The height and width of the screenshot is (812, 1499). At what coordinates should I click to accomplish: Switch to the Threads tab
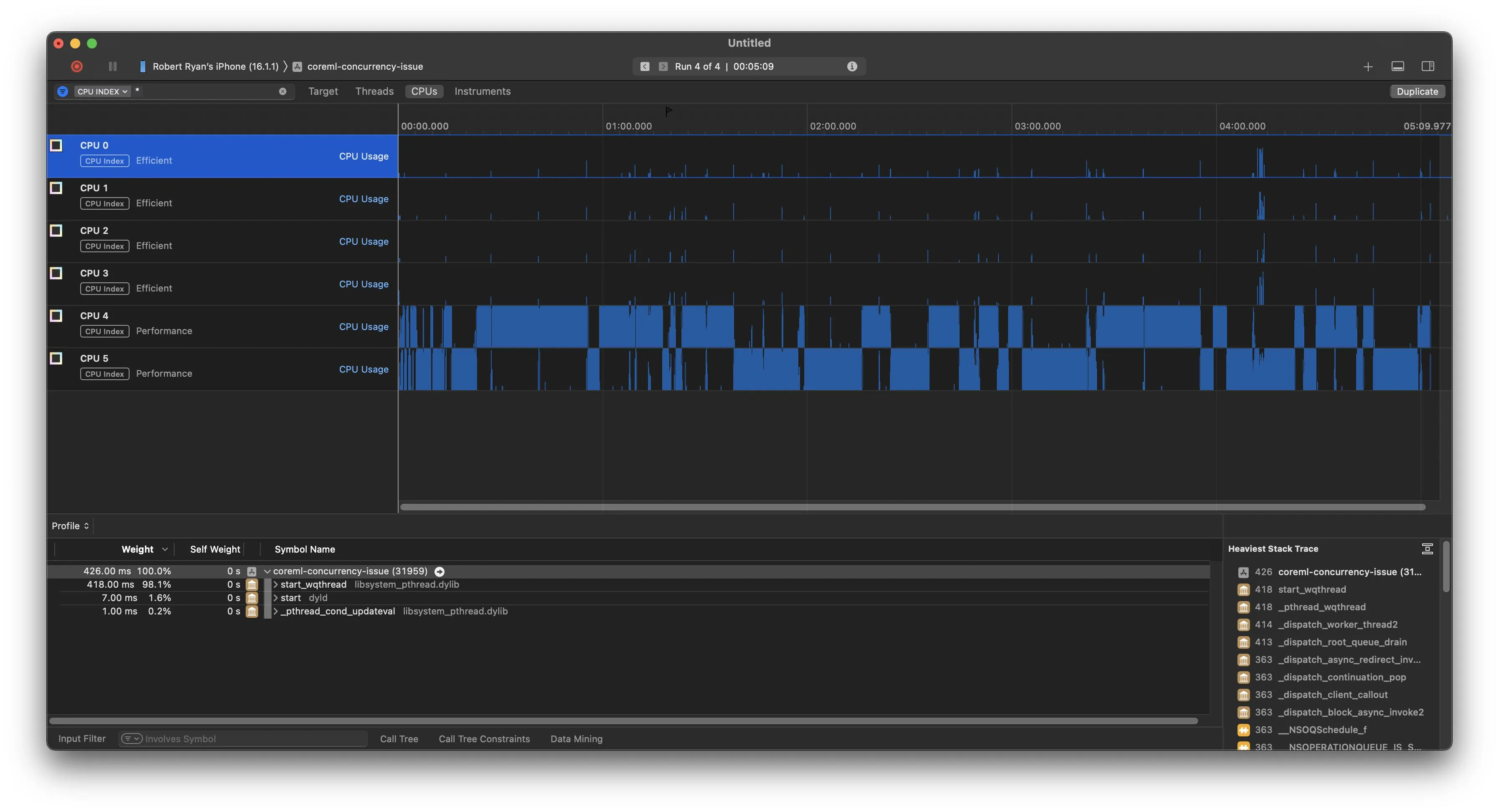[x=374, y=91]
